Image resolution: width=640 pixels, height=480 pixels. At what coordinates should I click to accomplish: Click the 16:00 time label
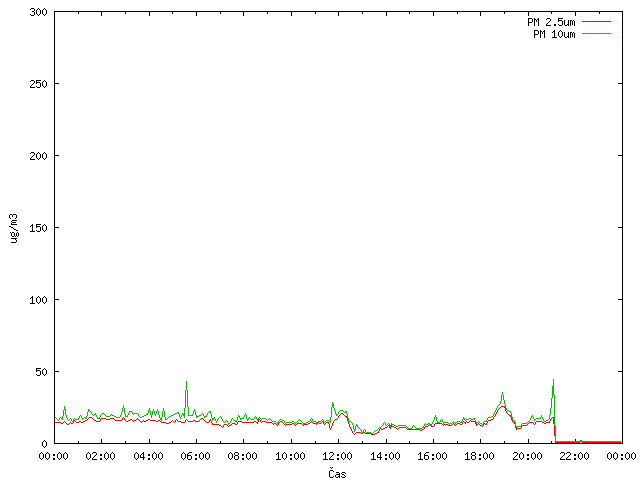[432, 456]
